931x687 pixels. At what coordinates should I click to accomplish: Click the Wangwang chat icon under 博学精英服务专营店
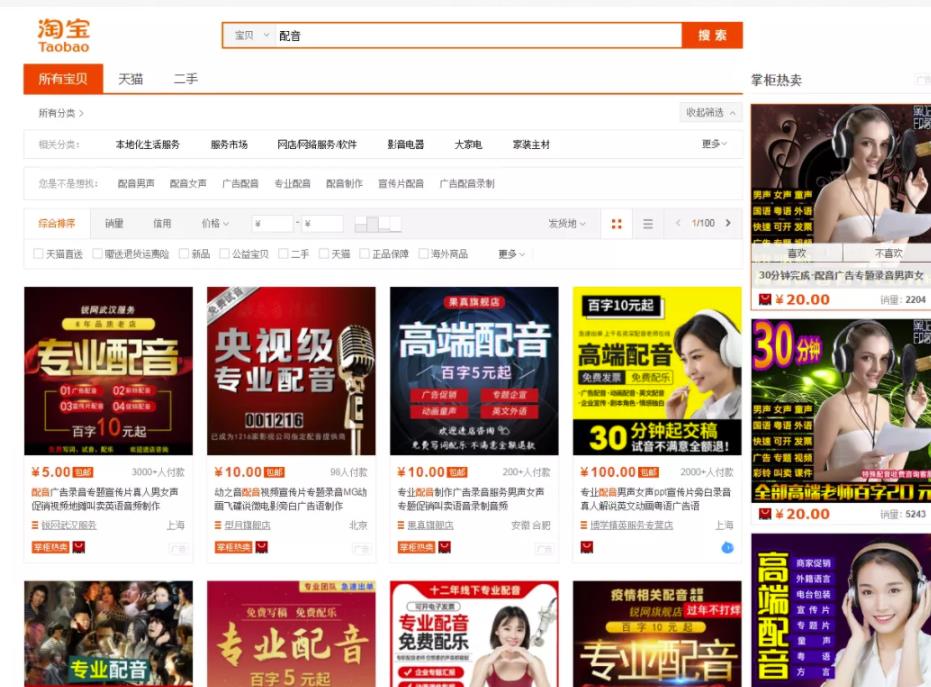(588, 545)
